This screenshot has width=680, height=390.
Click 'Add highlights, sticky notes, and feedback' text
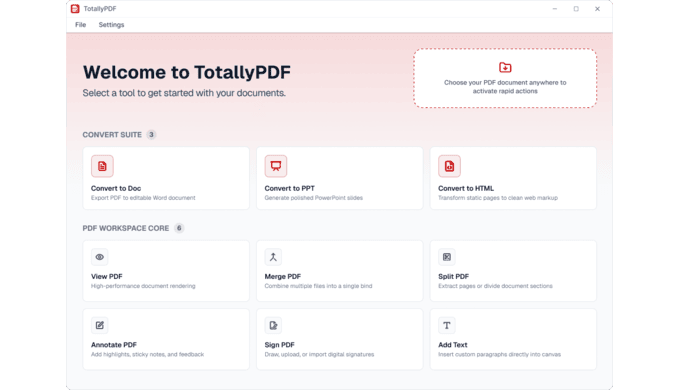coord(147,354)
